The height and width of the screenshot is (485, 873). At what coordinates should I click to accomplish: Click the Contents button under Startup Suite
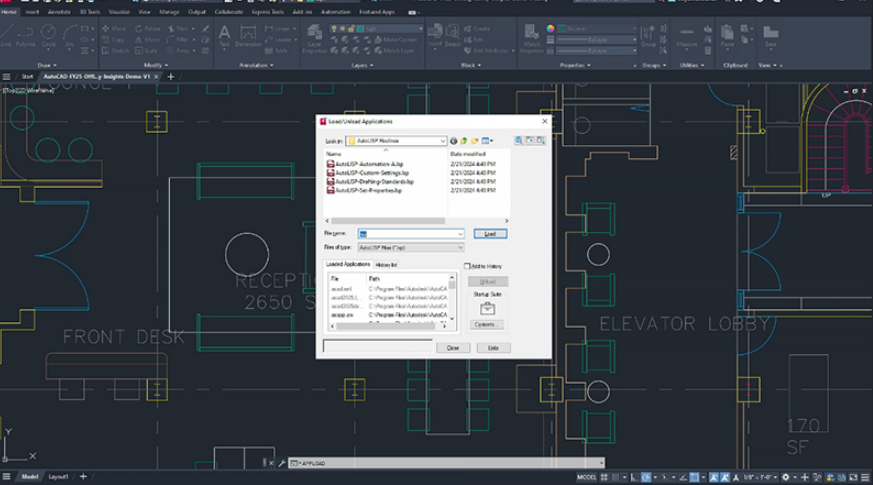point(487,325)
